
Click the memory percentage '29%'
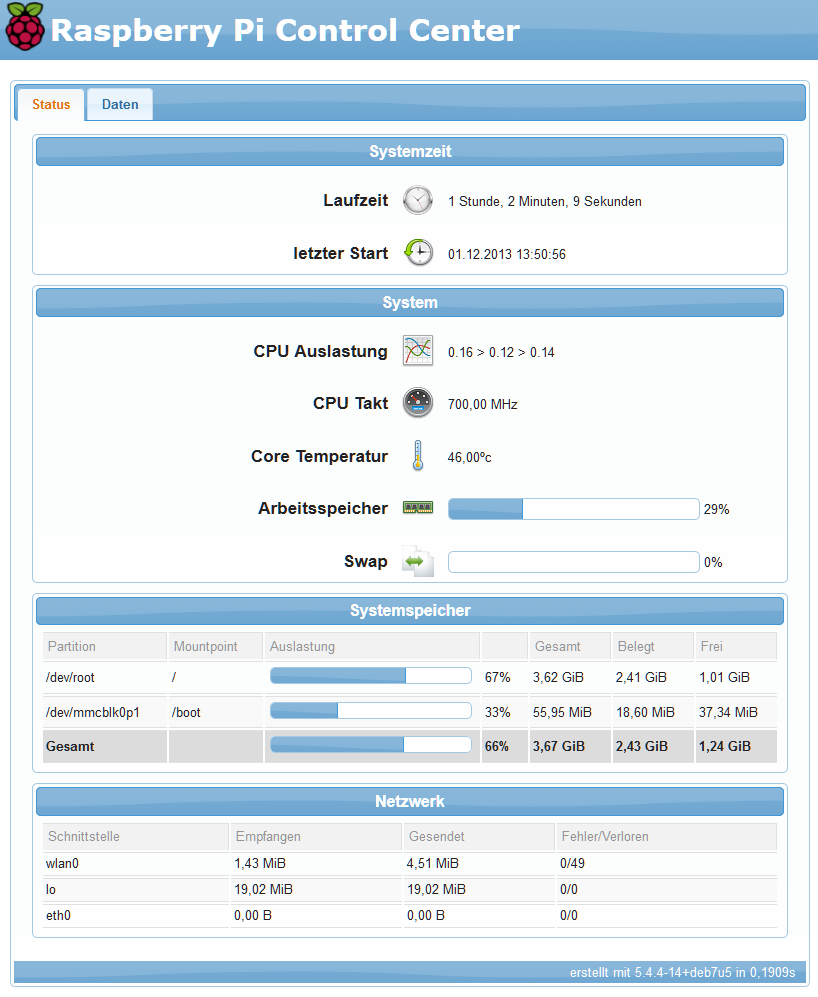coord(716,509)
